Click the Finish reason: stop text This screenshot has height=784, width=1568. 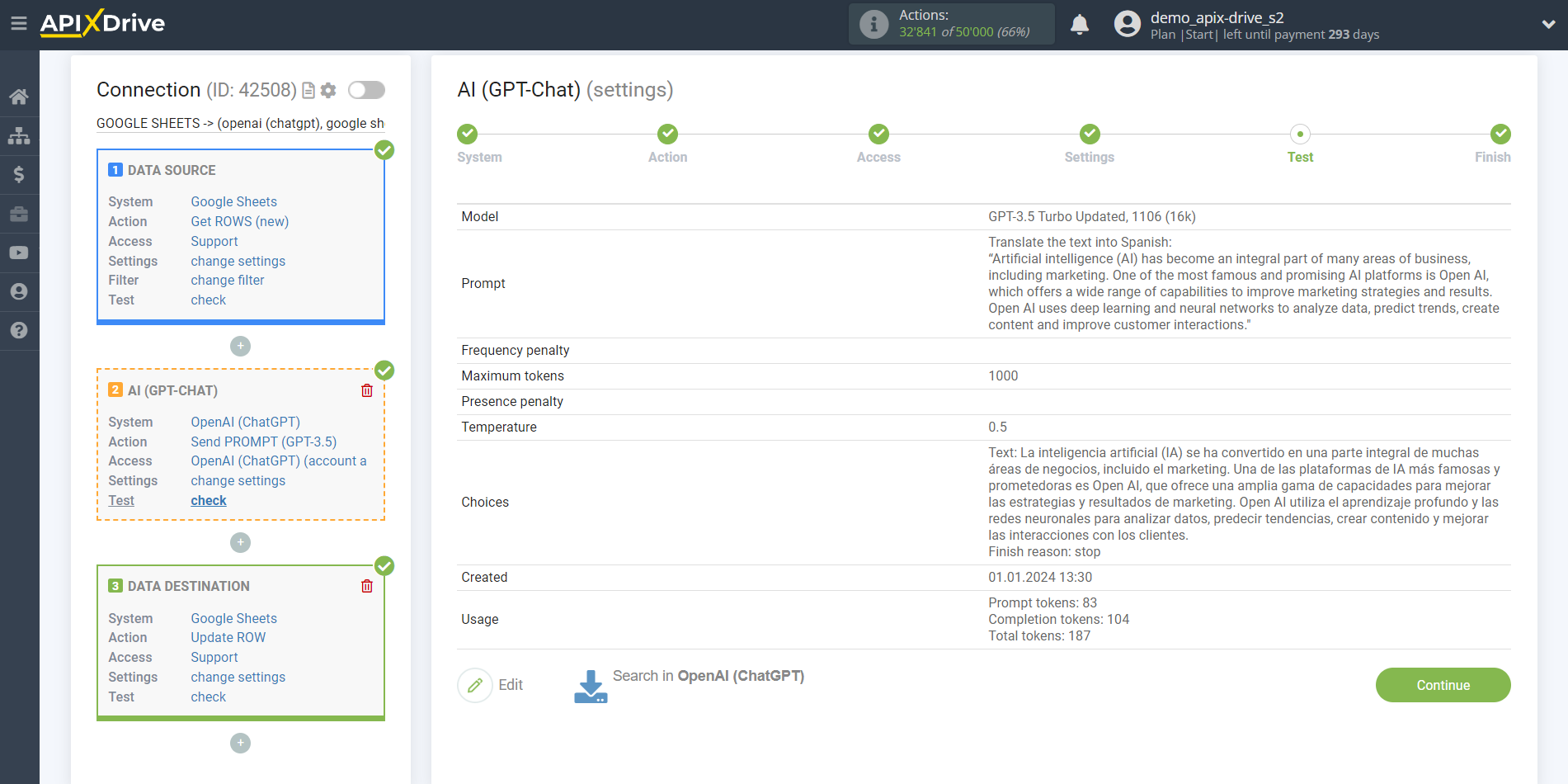(x=1043, y=552)
